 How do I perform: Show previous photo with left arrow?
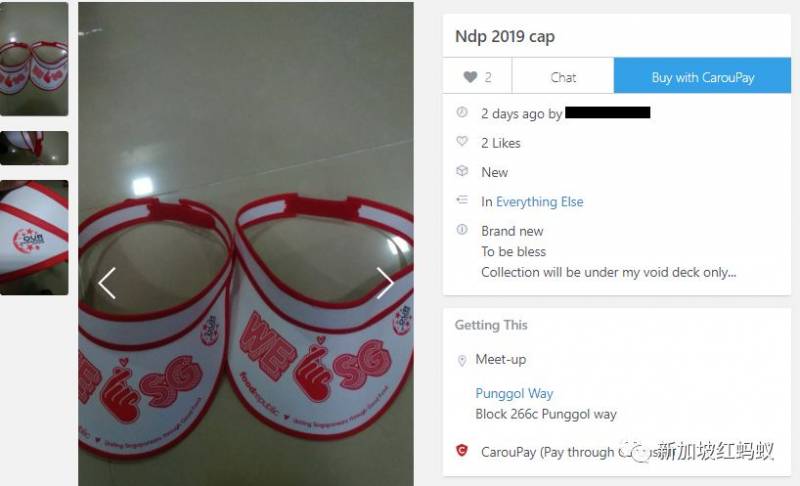107,283
